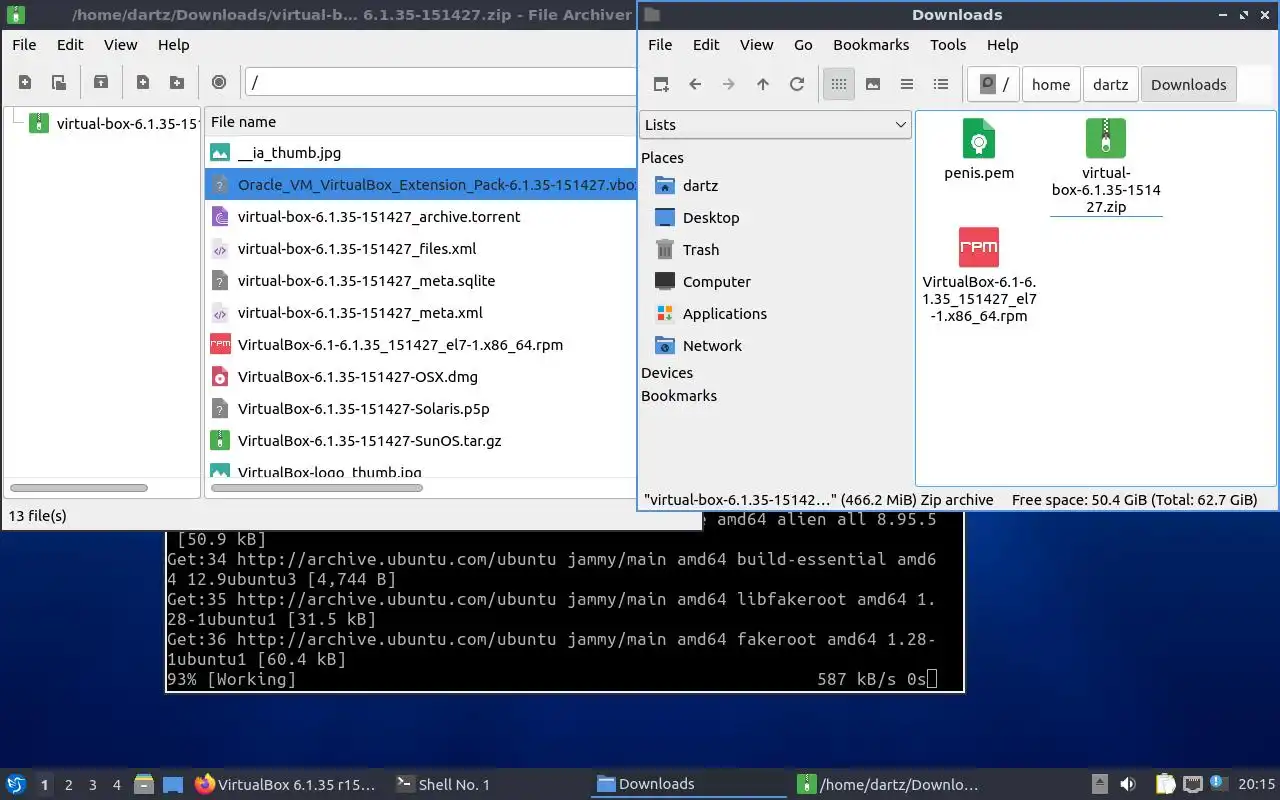
Task: Select VirtualBox-6.1 el7 rpm in archive list
Action: [421, 345]
